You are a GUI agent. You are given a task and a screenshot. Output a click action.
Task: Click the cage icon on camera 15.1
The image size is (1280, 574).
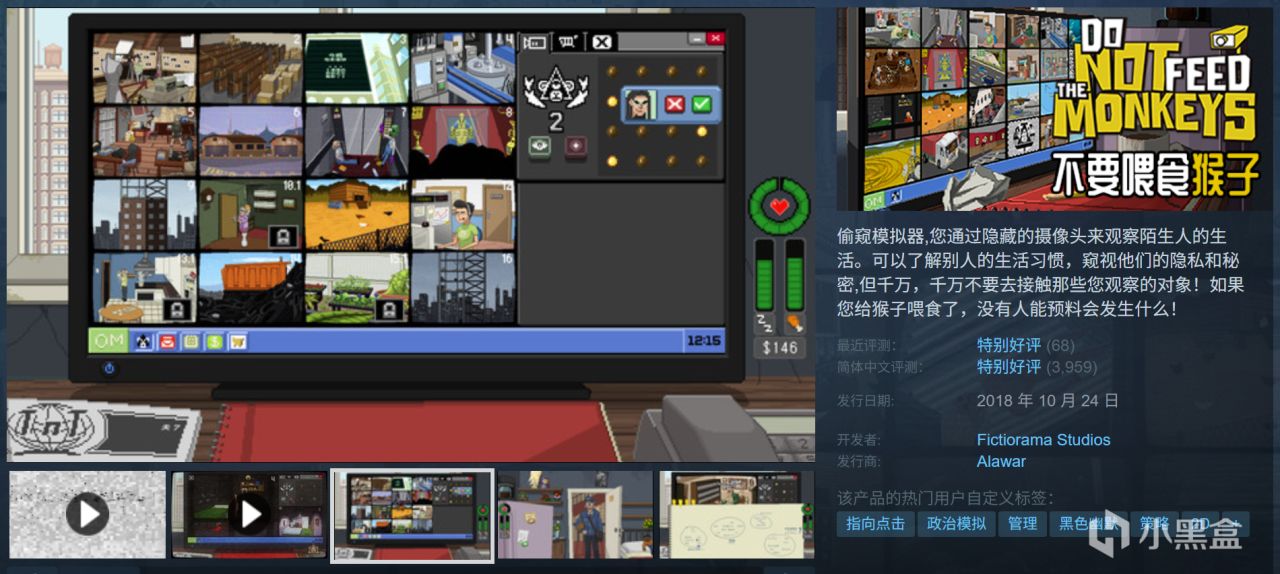(x=389, y=309)
